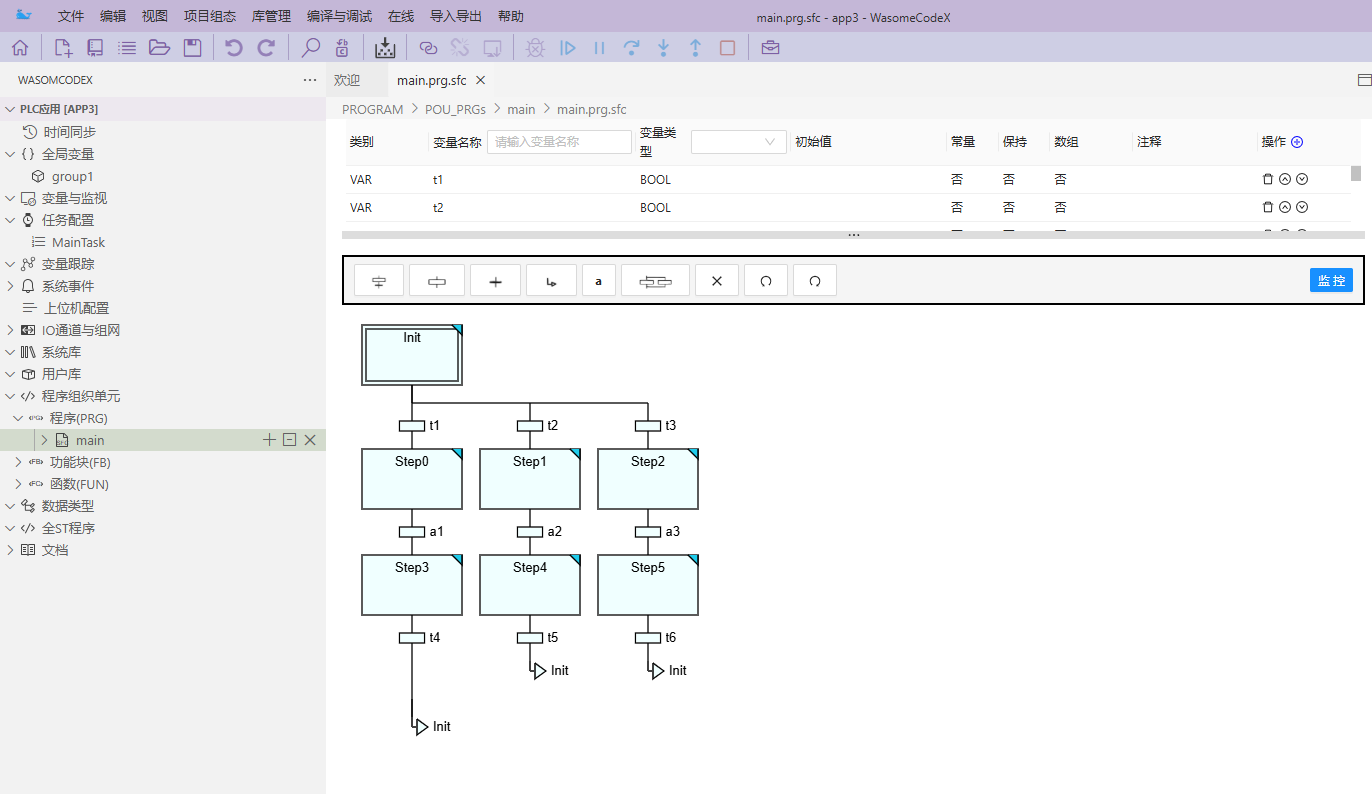
Task: Close the main.prg.sfc tab
Action: [480, 80]
